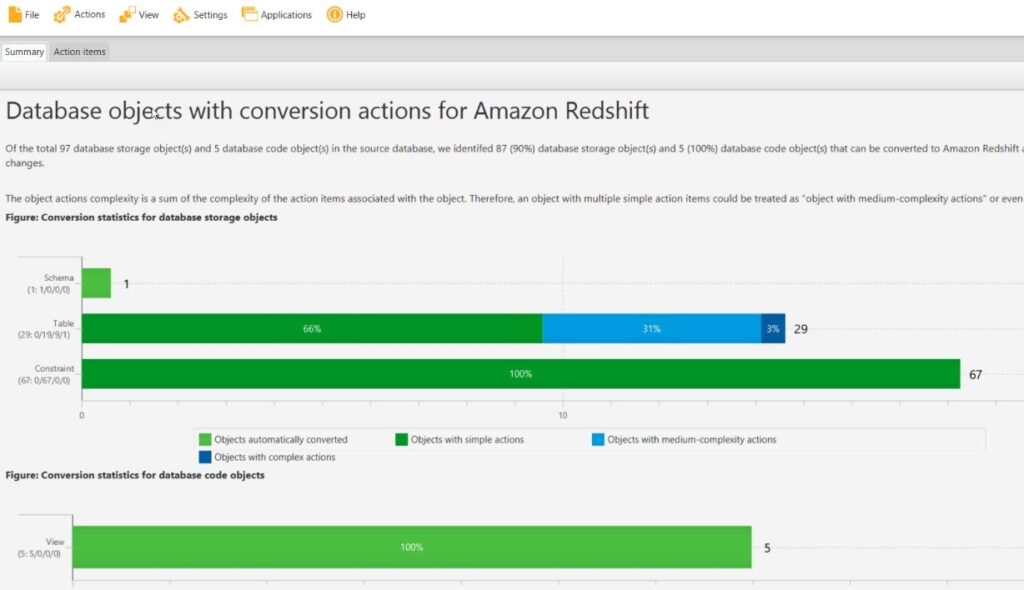Click the View menu icon
Viewport: 1024px width, 590px height.
(x=127, y=14)
